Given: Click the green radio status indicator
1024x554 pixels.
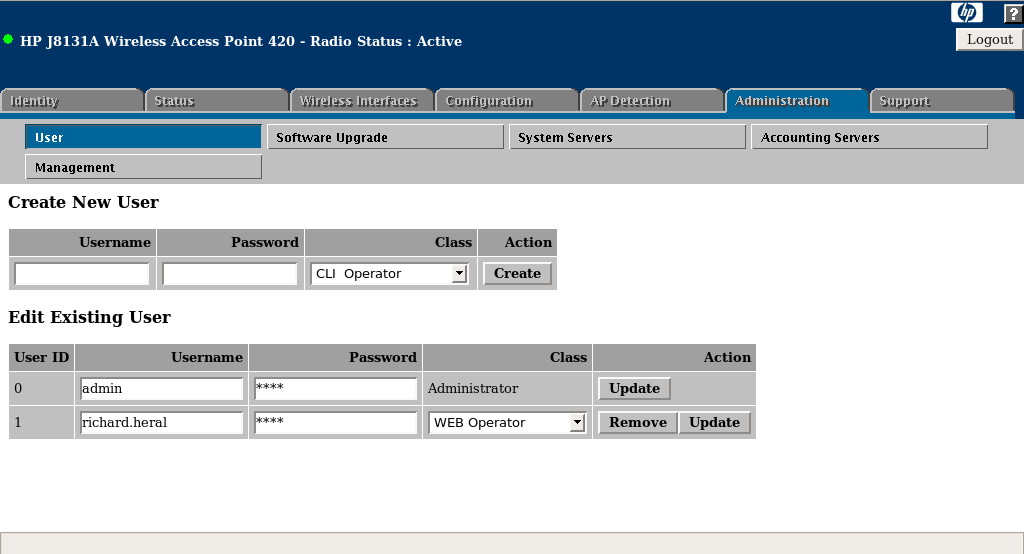Looking at the screenshot, I should coord(8,40).
